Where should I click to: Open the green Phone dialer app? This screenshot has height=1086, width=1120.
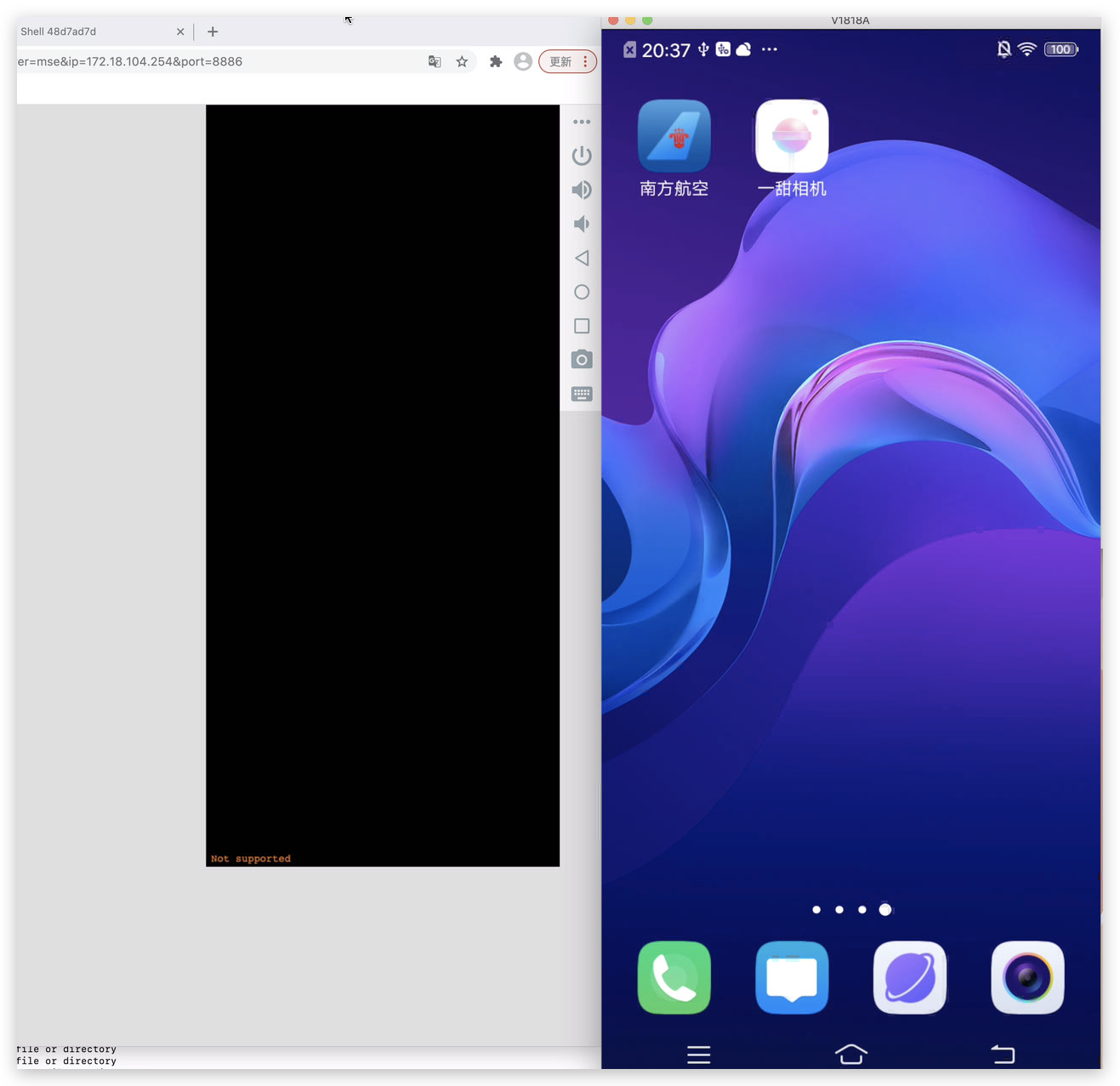674,977
